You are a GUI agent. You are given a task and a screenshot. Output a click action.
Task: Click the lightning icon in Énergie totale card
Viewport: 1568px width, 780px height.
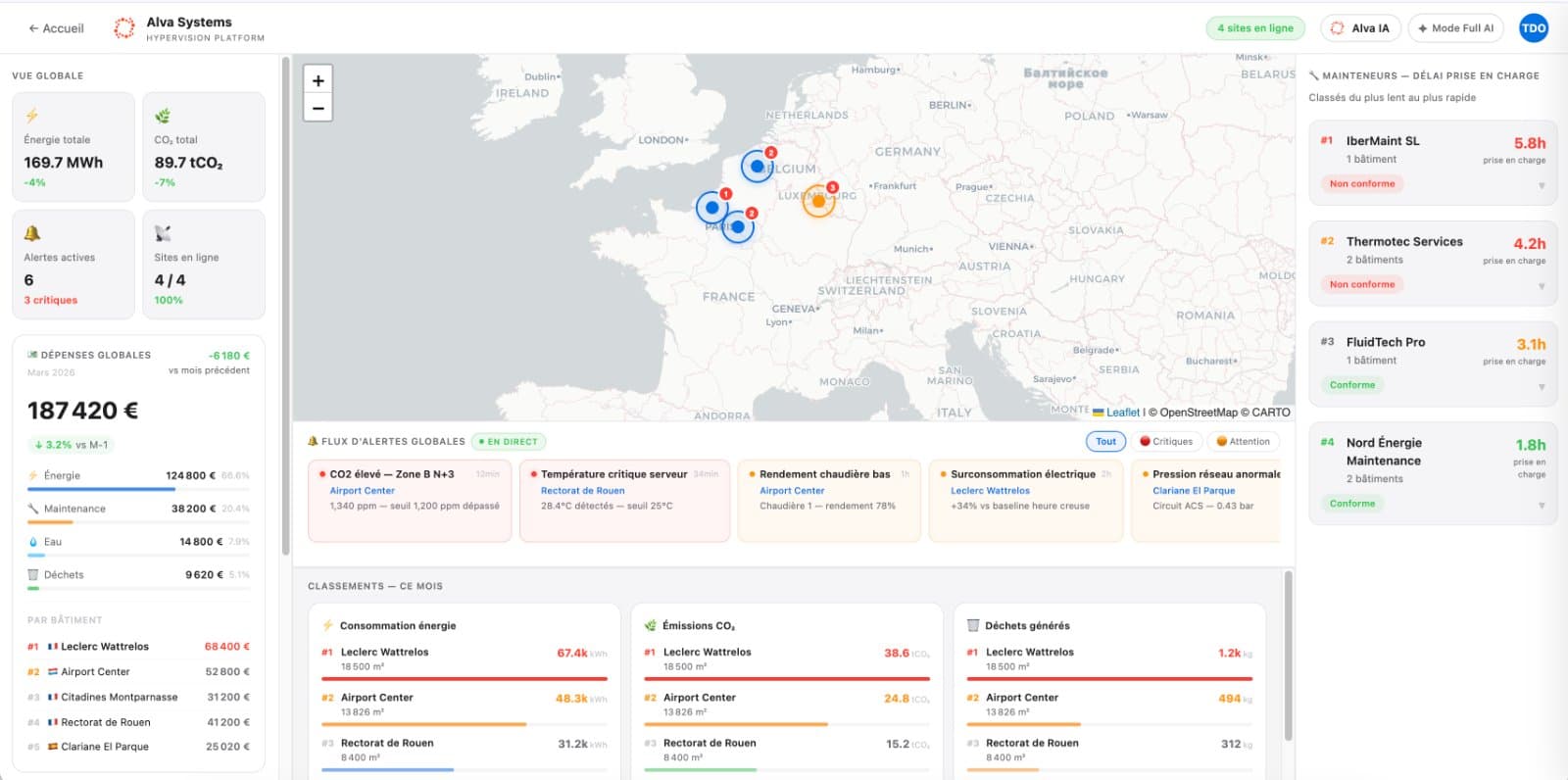click(x=32, y=116)
